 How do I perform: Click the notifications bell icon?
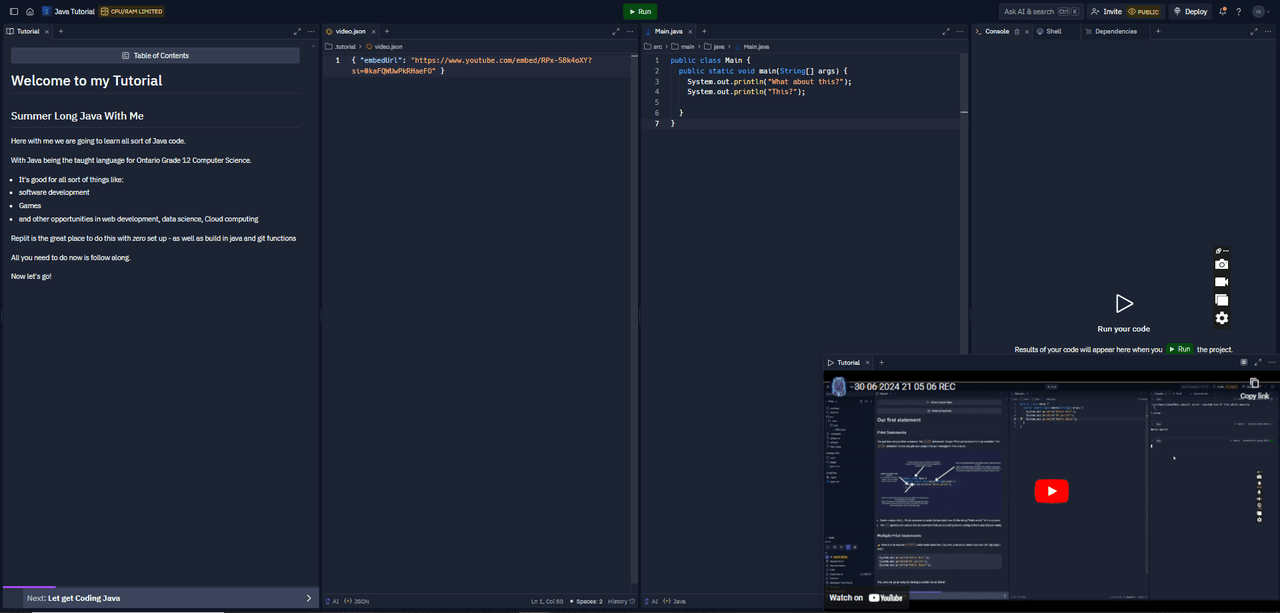[x=1222, y=12]
